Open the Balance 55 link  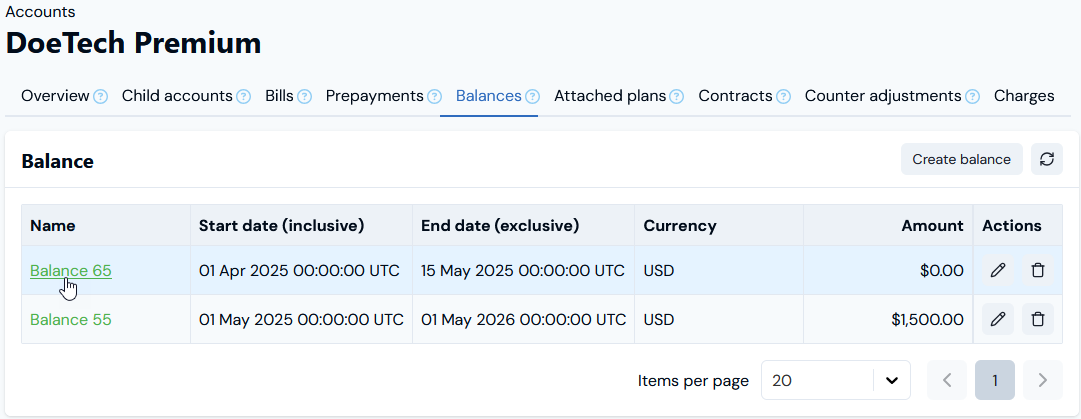[71, 320]
